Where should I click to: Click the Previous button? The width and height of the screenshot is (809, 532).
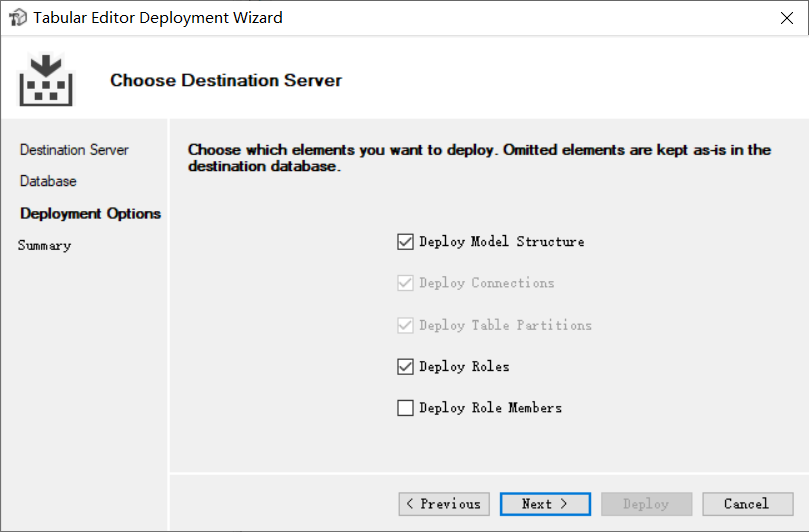(x=444, y=504)
